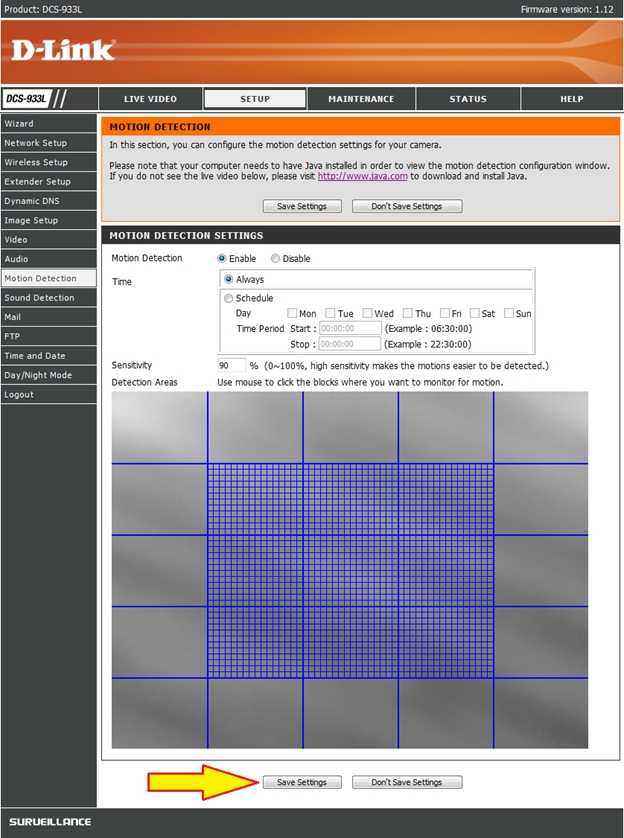This screenshot has width=624, height=838.
Task: Open Sound Detection in the sidebar
Action: tap(39, 298)
